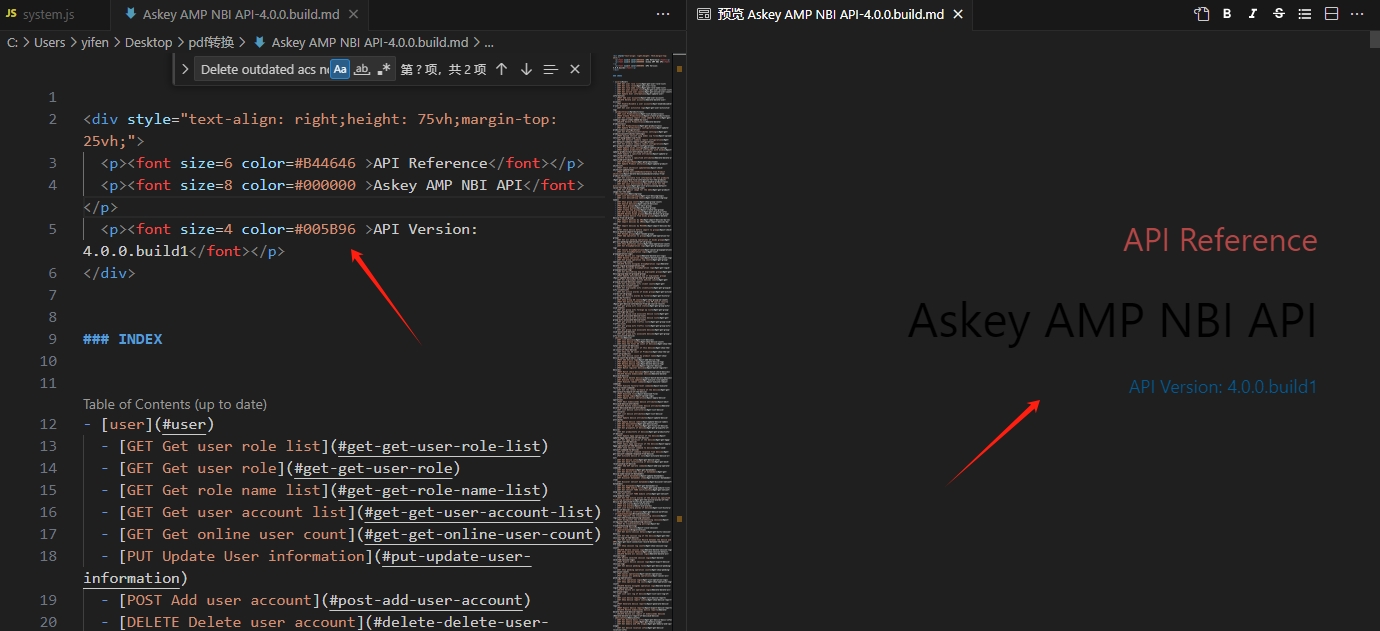1380x631 pixels.
Task: Close the 预览 preview tab
Action: tap(958, 14)
